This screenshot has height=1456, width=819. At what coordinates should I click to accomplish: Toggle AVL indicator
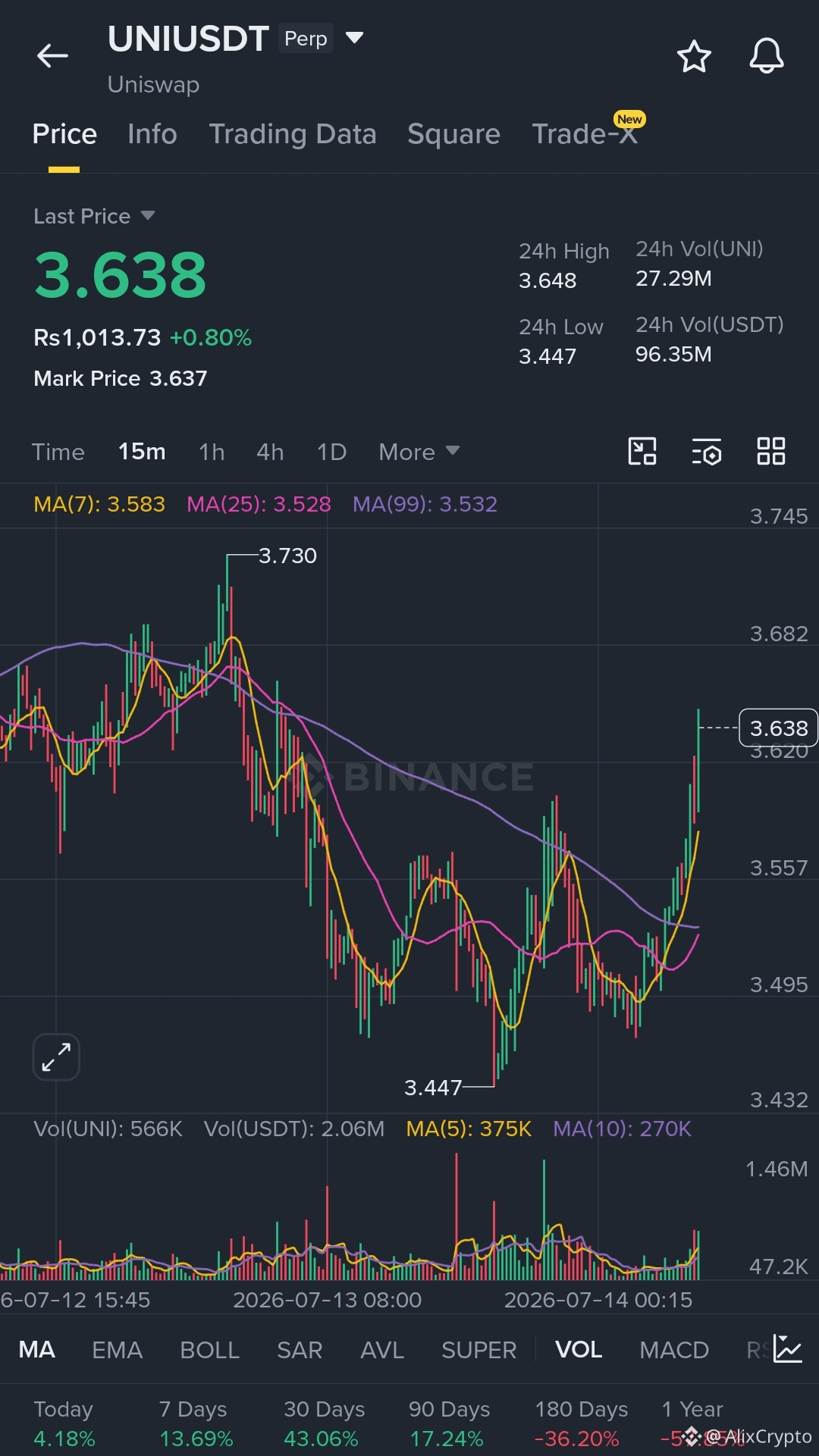tap(382, 1350)
